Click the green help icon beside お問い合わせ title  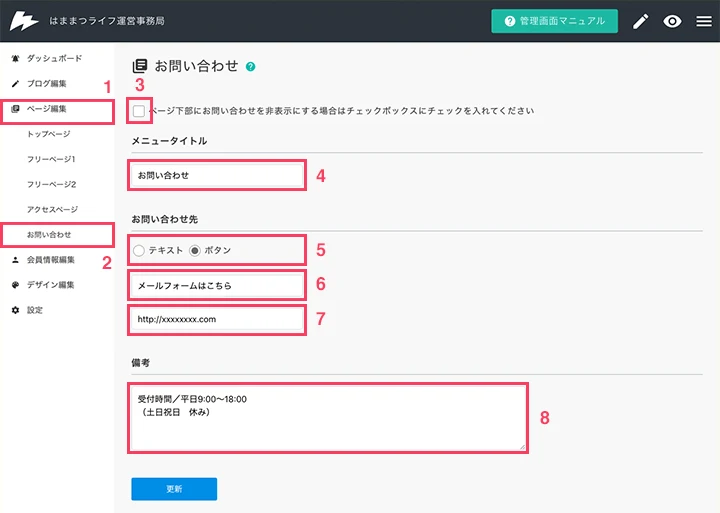tap(251, 67)
